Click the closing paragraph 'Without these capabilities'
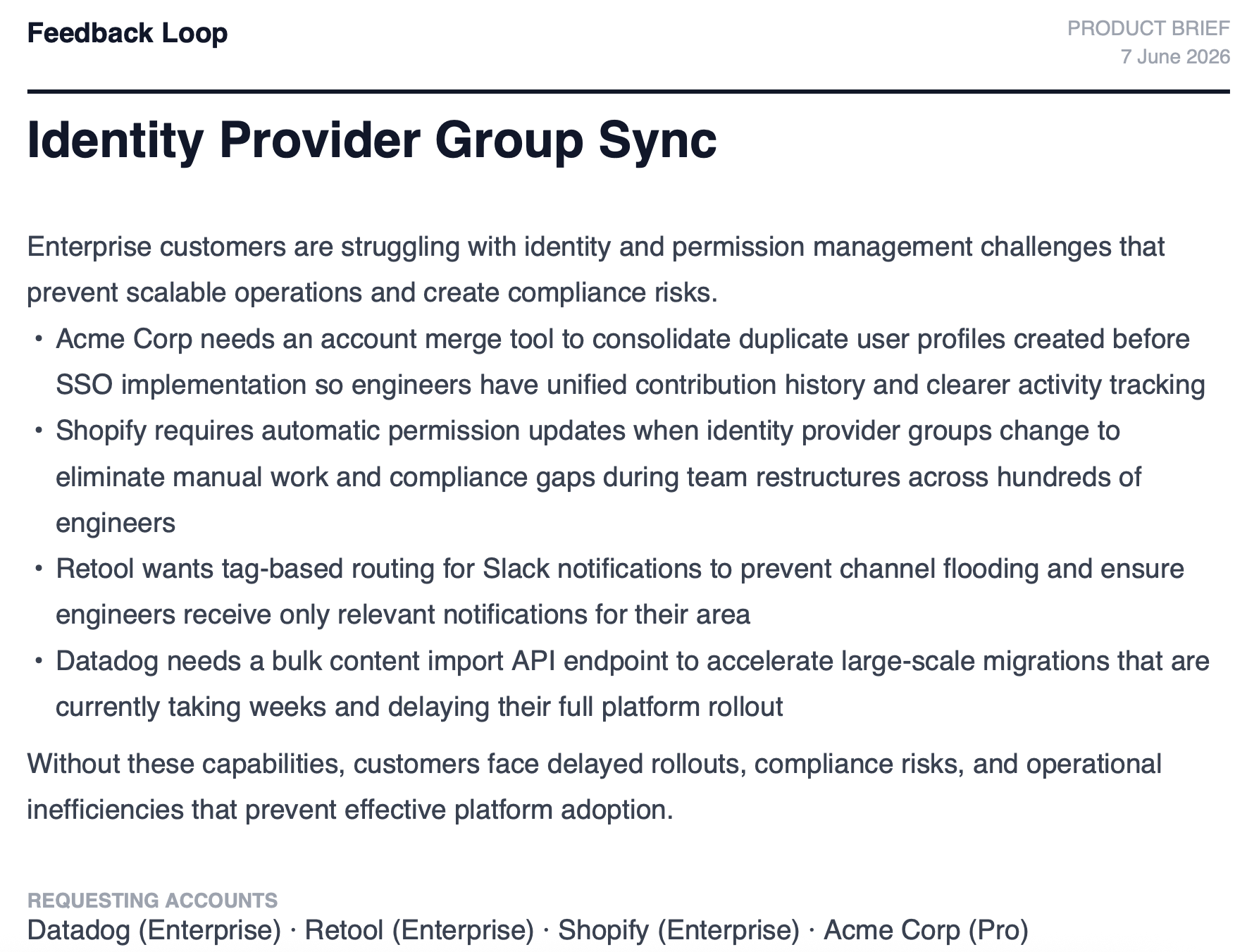The image size is (1235, 952). point(594,787)
